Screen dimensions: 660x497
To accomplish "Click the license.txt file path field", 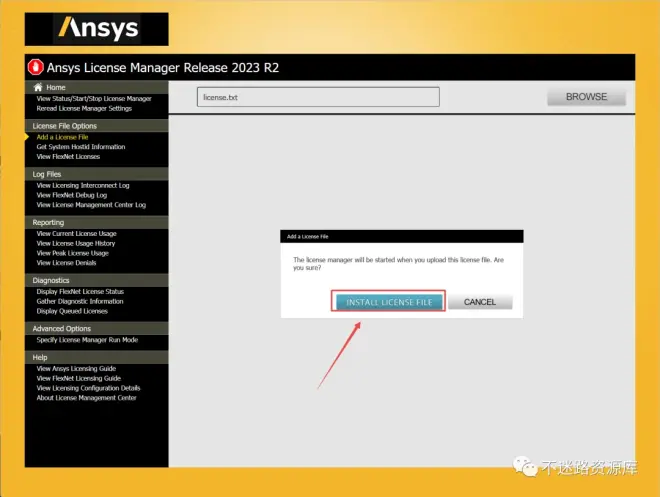I will click(318, 97).
